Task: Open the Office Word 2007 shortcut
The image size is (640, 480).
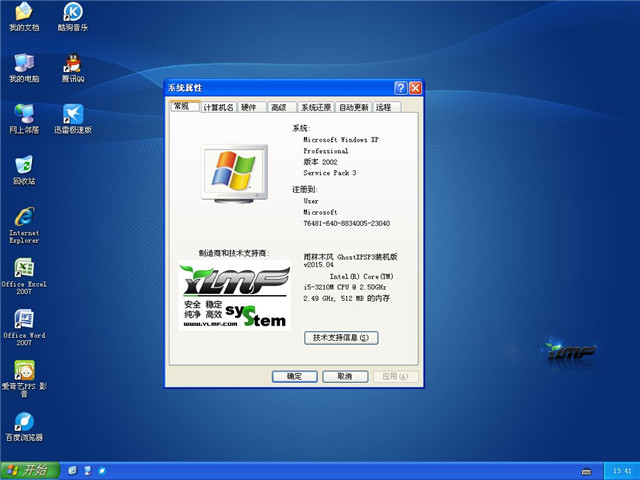Action: coord(24,328)
